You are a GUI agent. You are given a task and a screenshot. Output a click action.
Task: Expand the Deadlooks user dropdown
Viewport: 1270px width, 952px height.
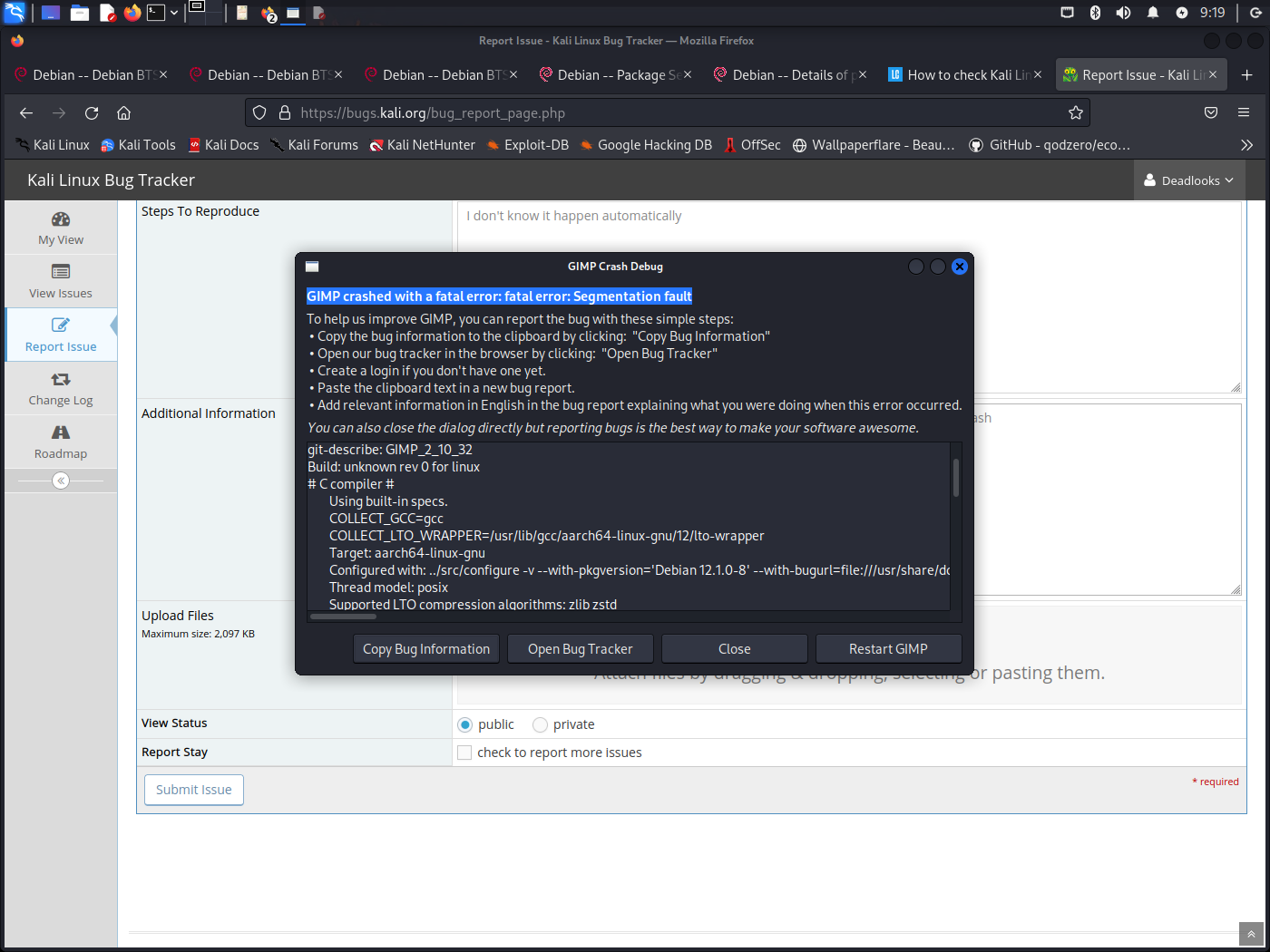(x=1188, y=180)
